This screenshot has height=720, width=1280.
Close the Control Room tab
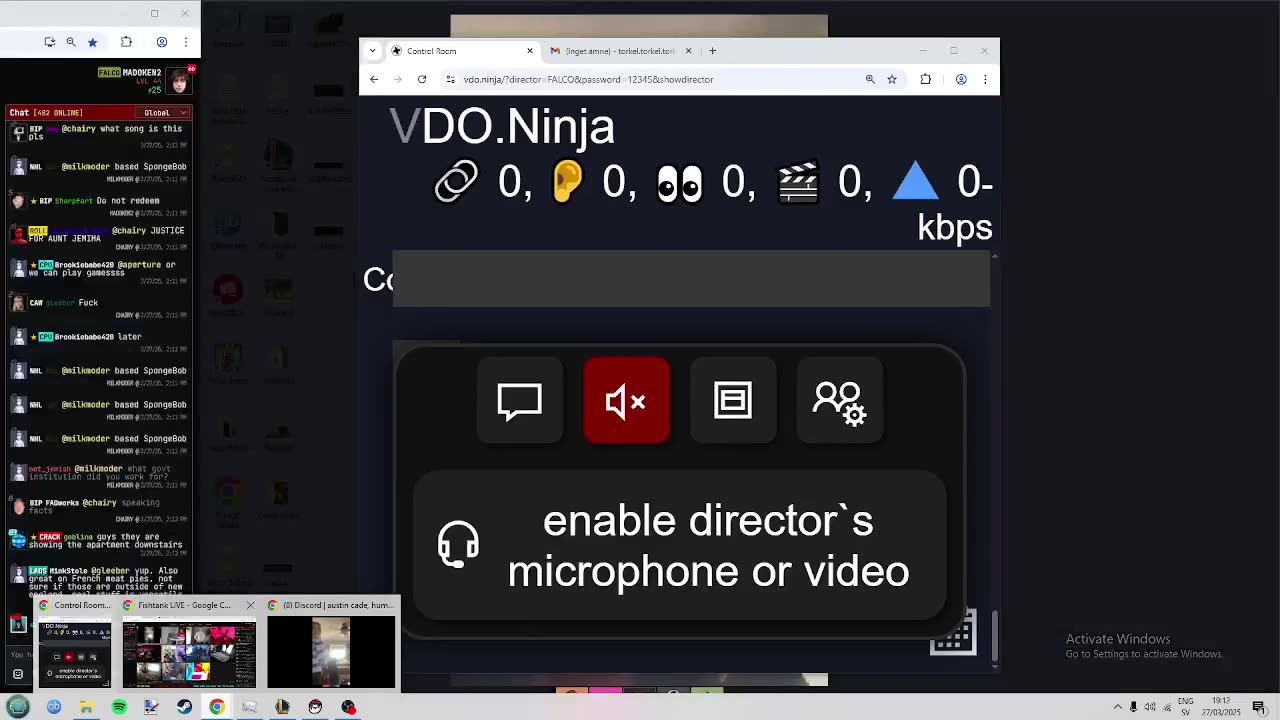point(530,51)
